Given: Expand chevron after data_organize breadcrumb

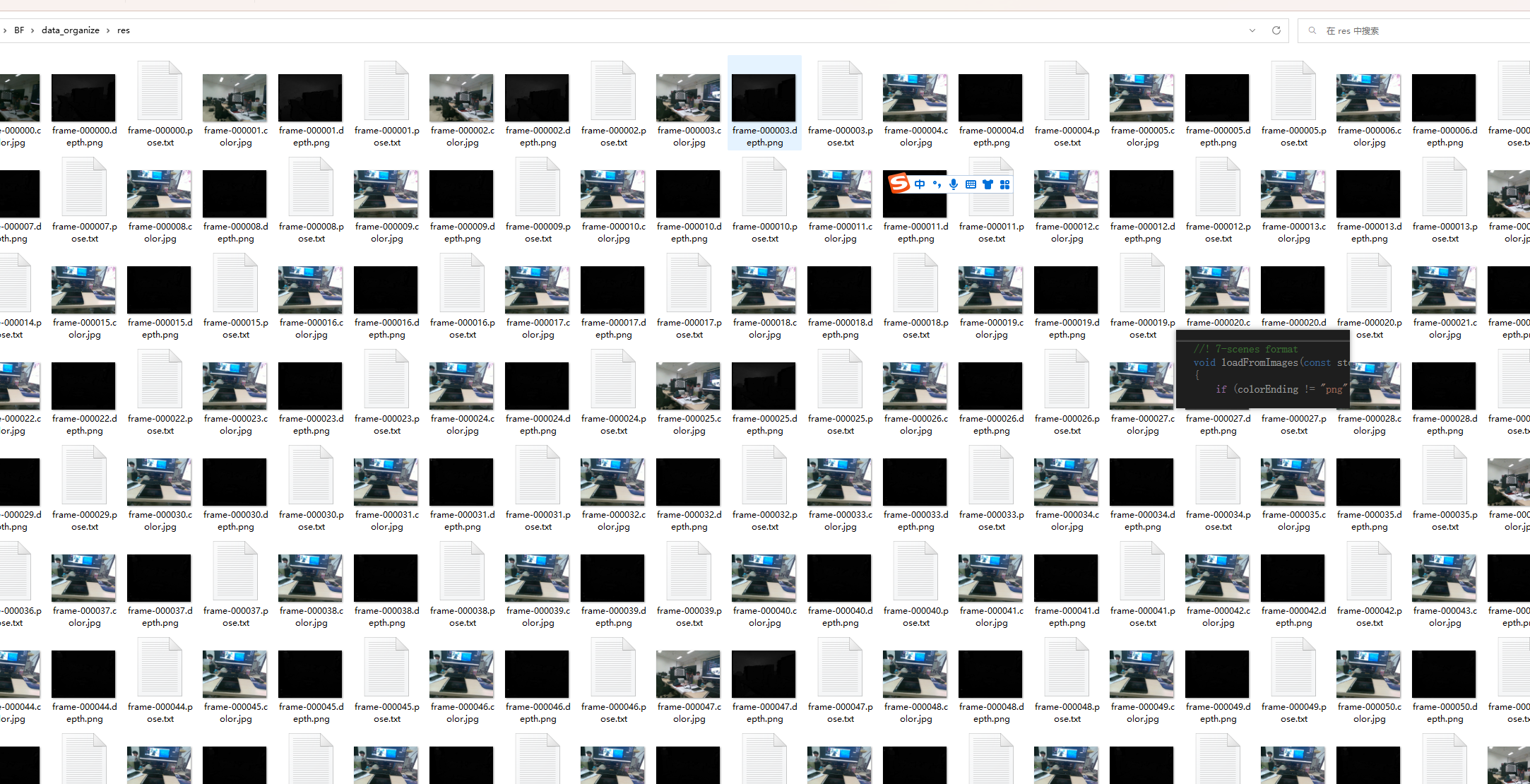Looking at the screenshot, I should pos(108,30).
